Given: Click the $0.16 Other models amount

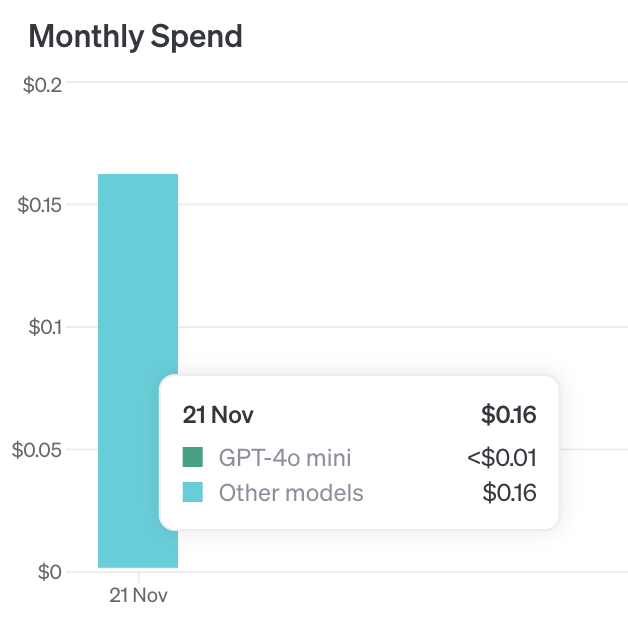Looking at the screenshot, I should point(509,492).
